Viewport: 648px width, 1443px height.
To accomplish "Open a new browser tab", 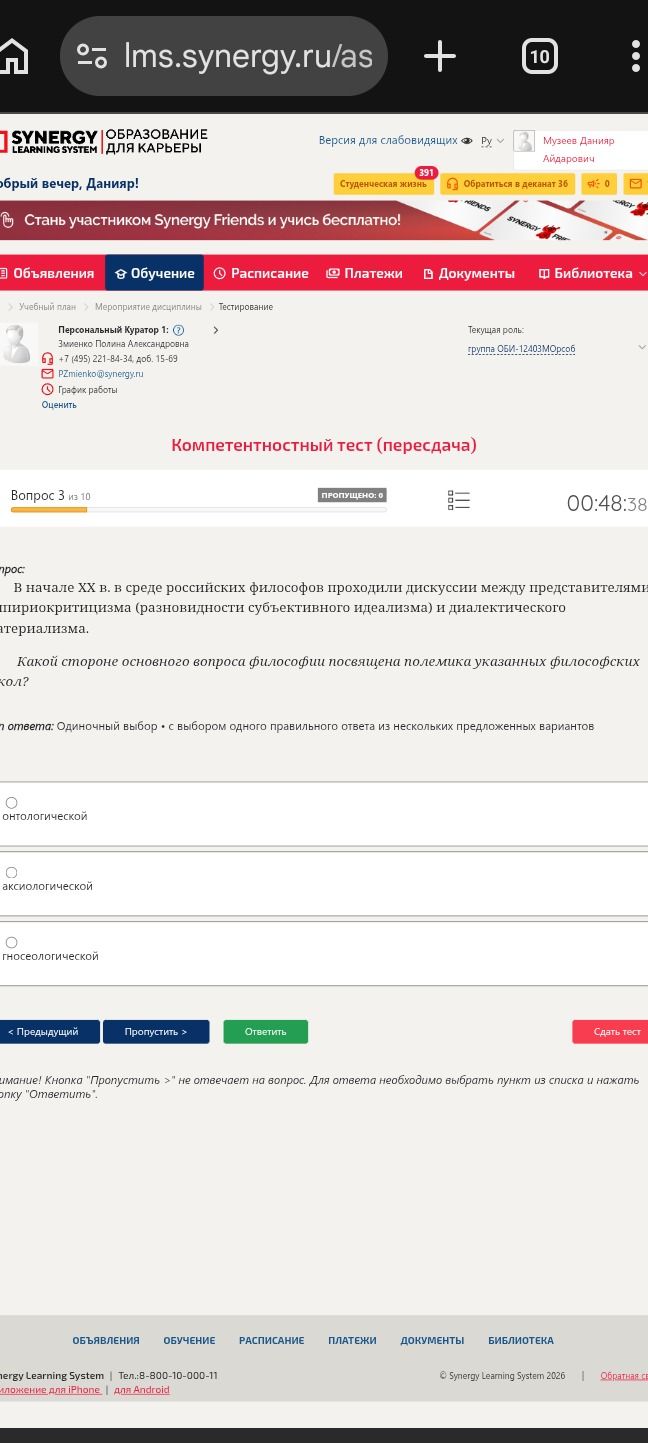I will pos(440,56).
